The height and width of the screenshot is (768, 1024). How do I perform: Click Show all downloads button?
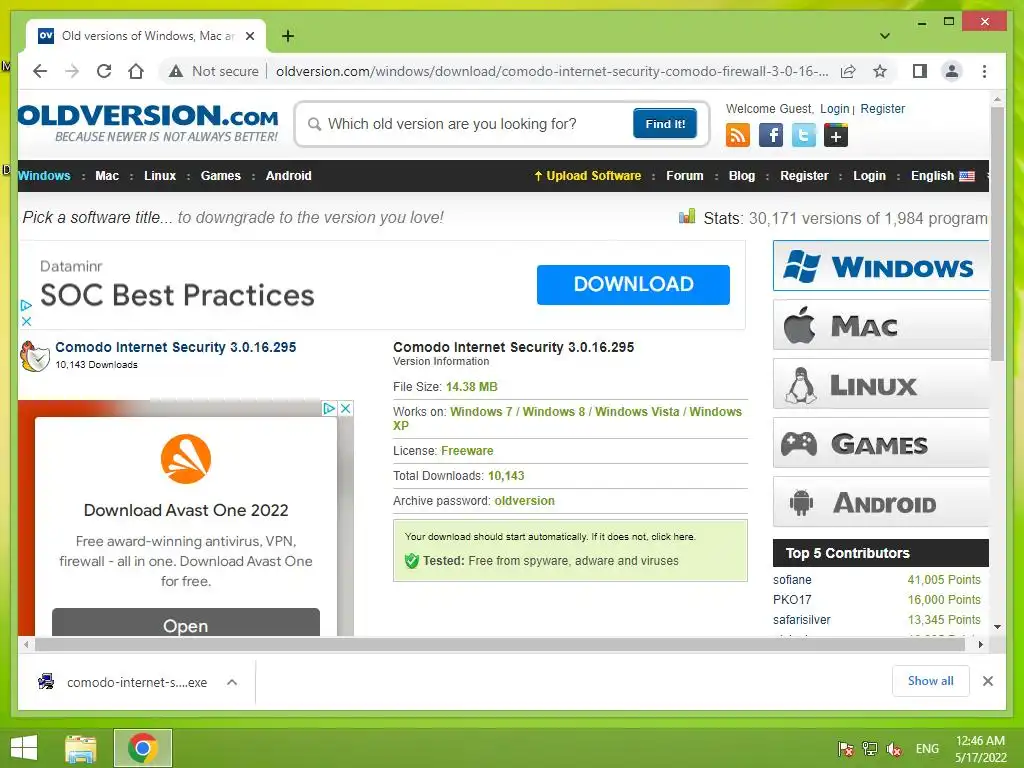tap(931, 681)
